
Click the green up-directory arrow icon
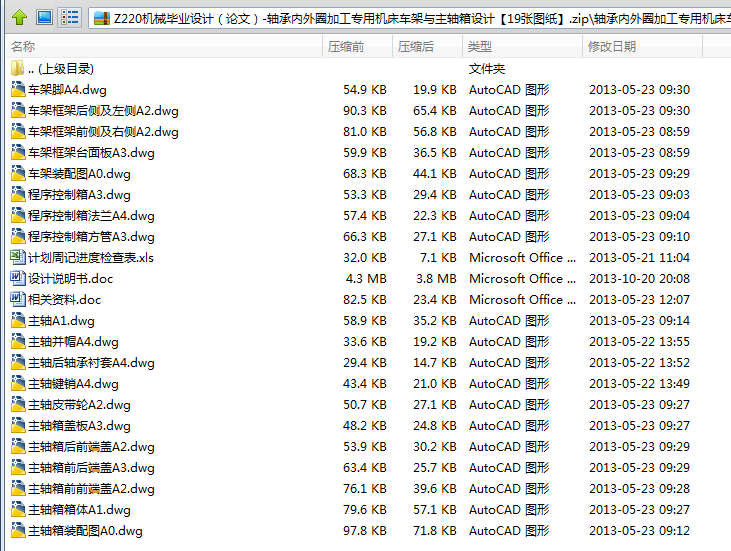[19, 18]
